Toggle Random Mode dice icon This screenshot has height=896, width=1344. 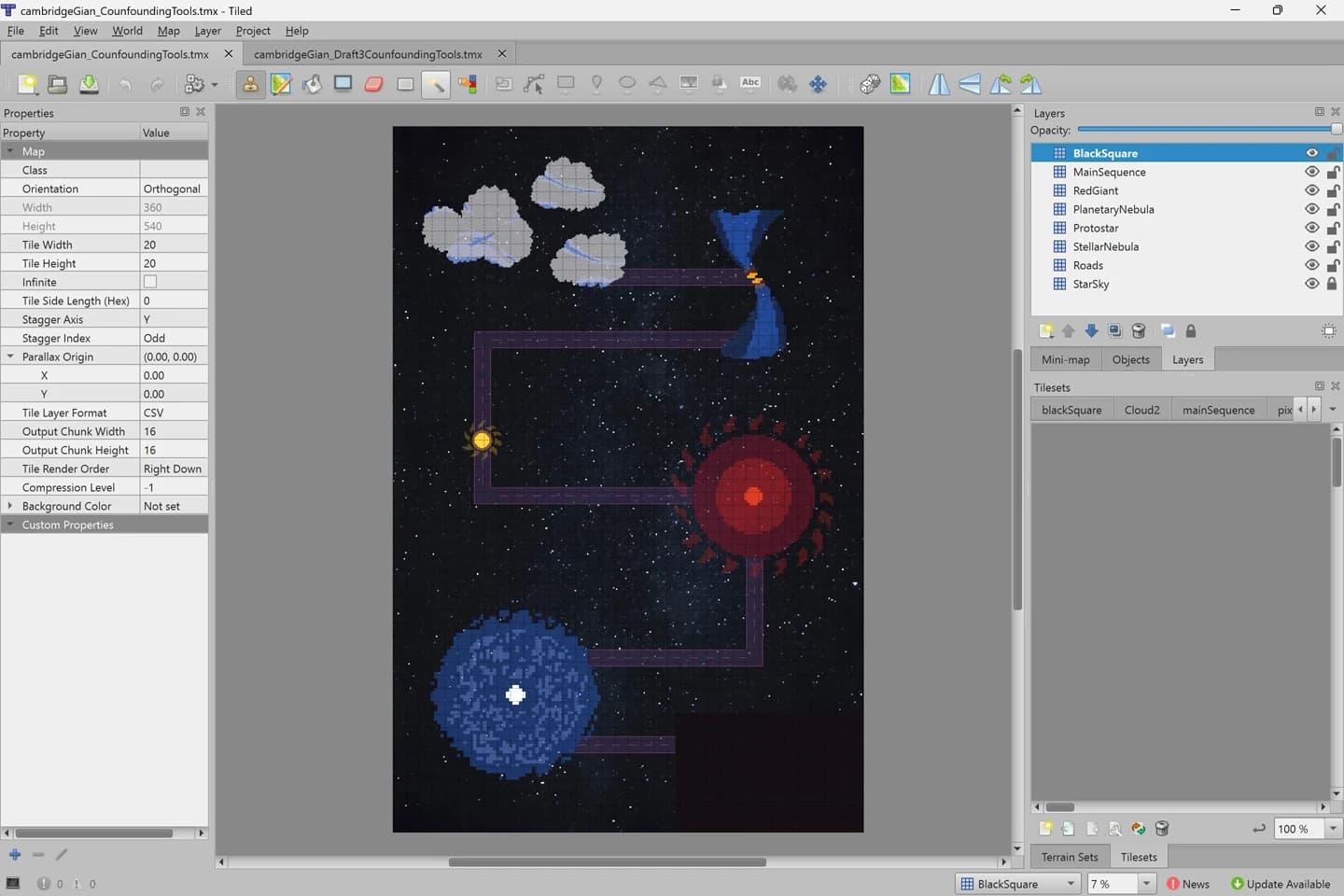tap(870, 84)
